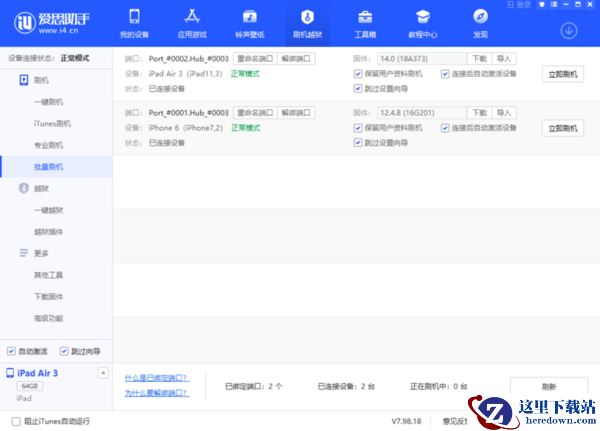Open the 我的设备 (My Device) tab
Screen dimensions: 600x431
point(134,24)
